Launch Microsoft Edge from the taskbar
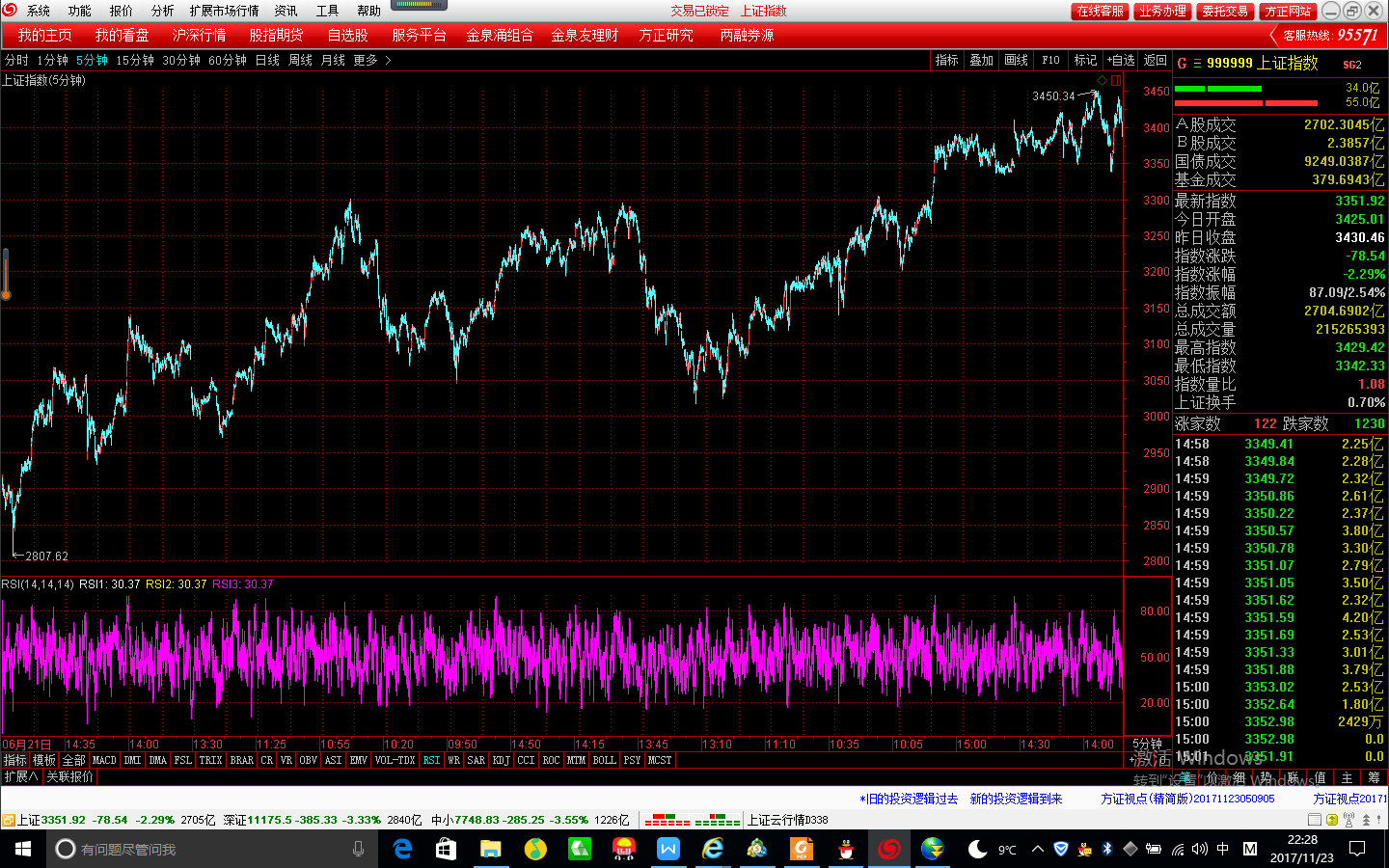 (x=402, y=849)
